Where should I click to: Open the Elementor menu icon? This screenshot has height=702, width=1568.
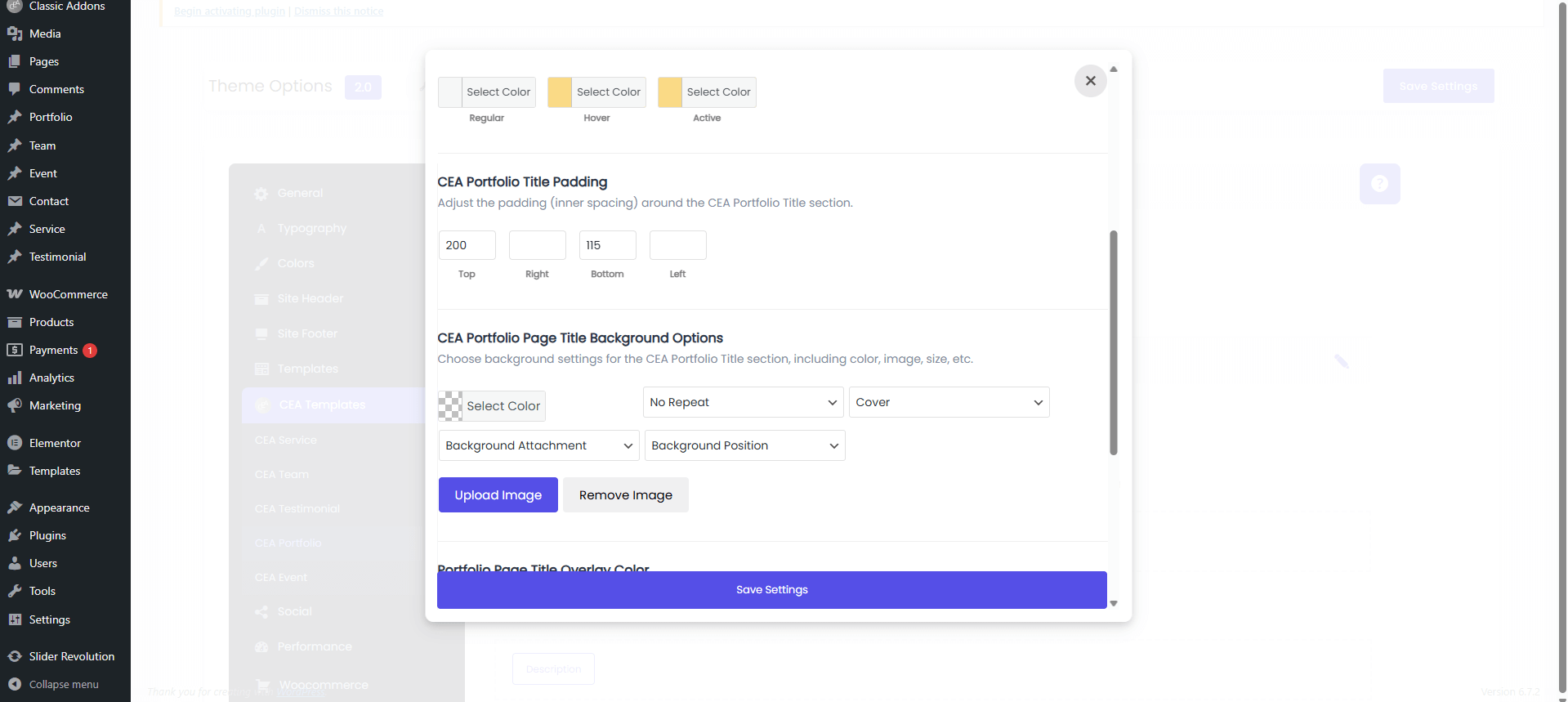(x=15, y=443)
